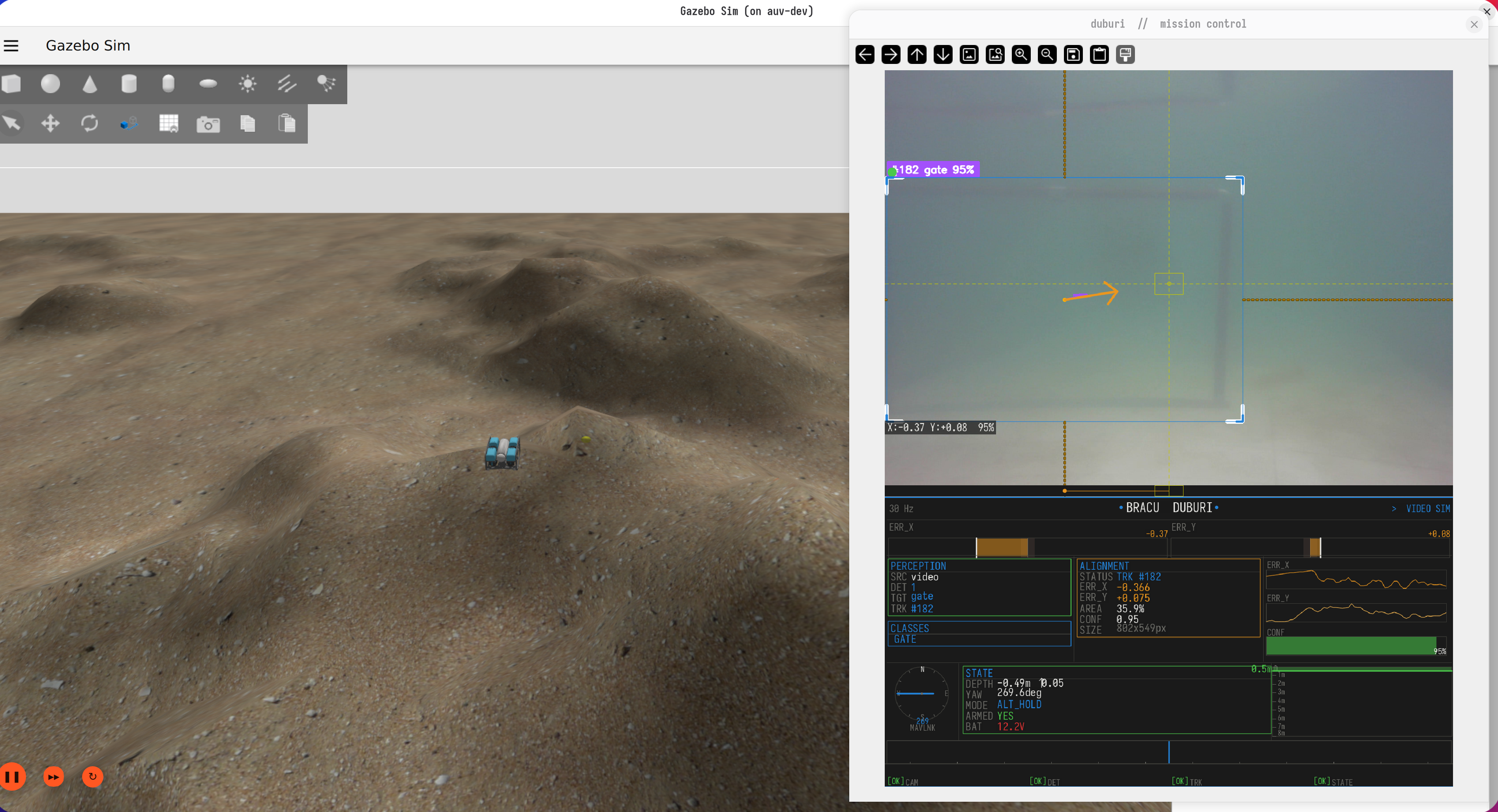1498x812 pixels.
Task: Save the mission control image
Action: click(x=1073, y=54)
